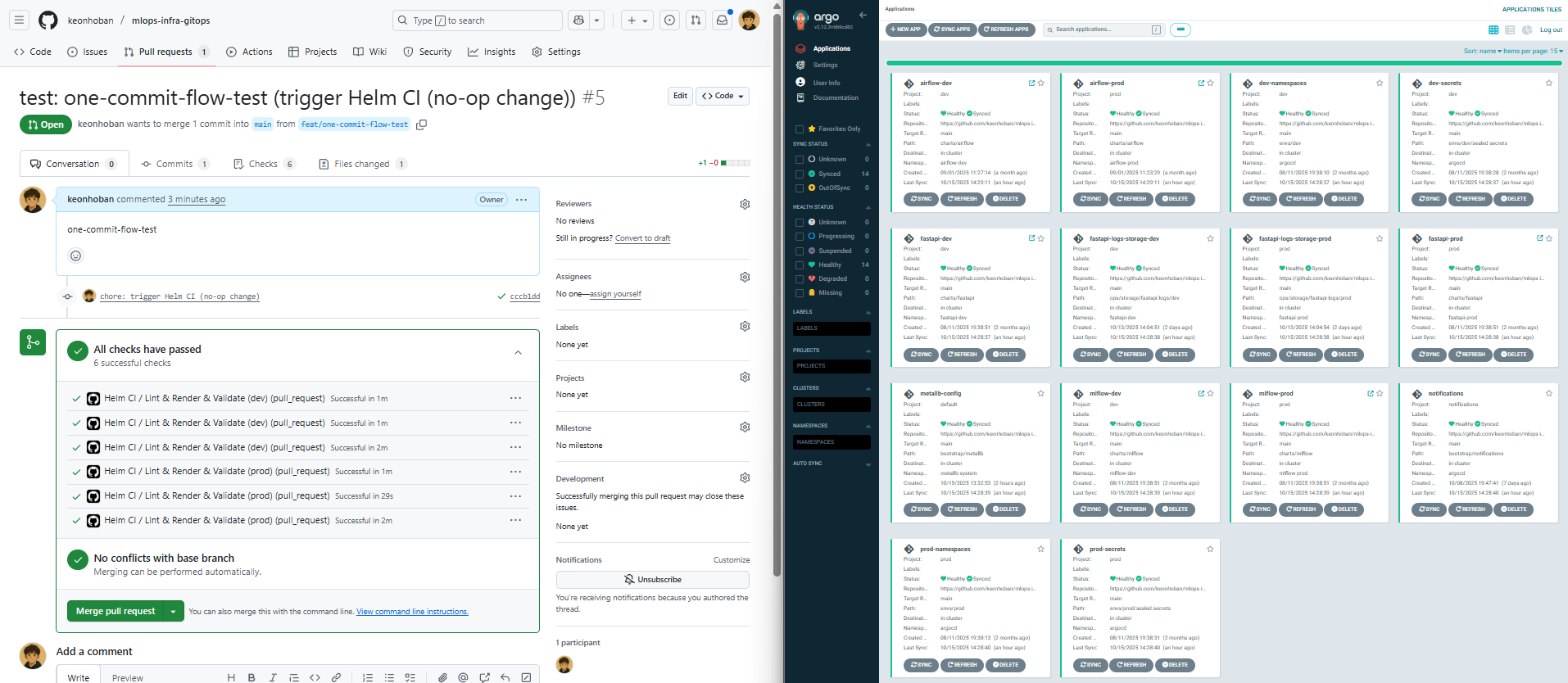Type in the Search applications field
Screen dimensions: 1568x683
coord(1099,29)
